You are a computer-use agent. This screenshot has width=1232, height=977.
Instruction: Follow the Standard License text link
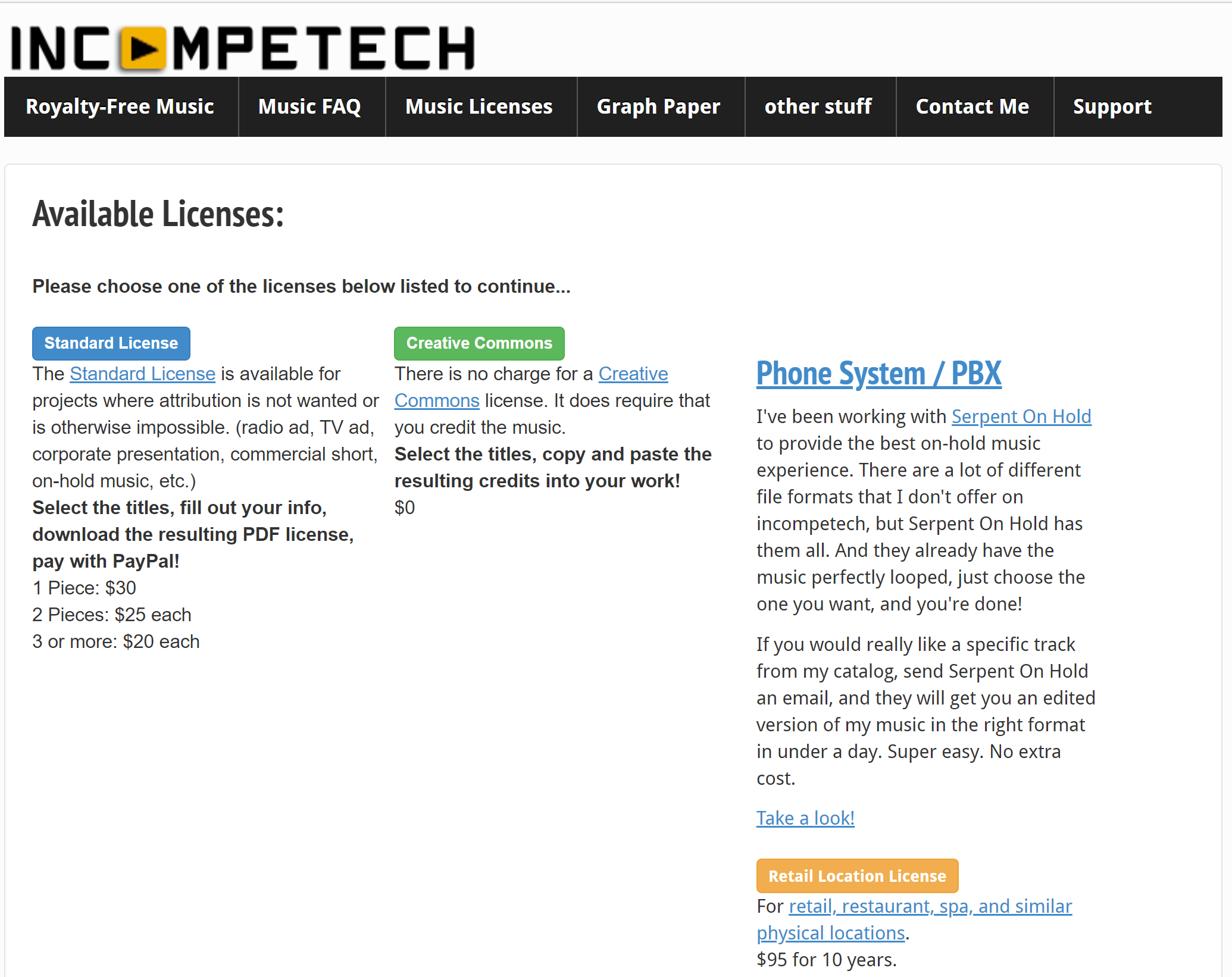point(142,374)
